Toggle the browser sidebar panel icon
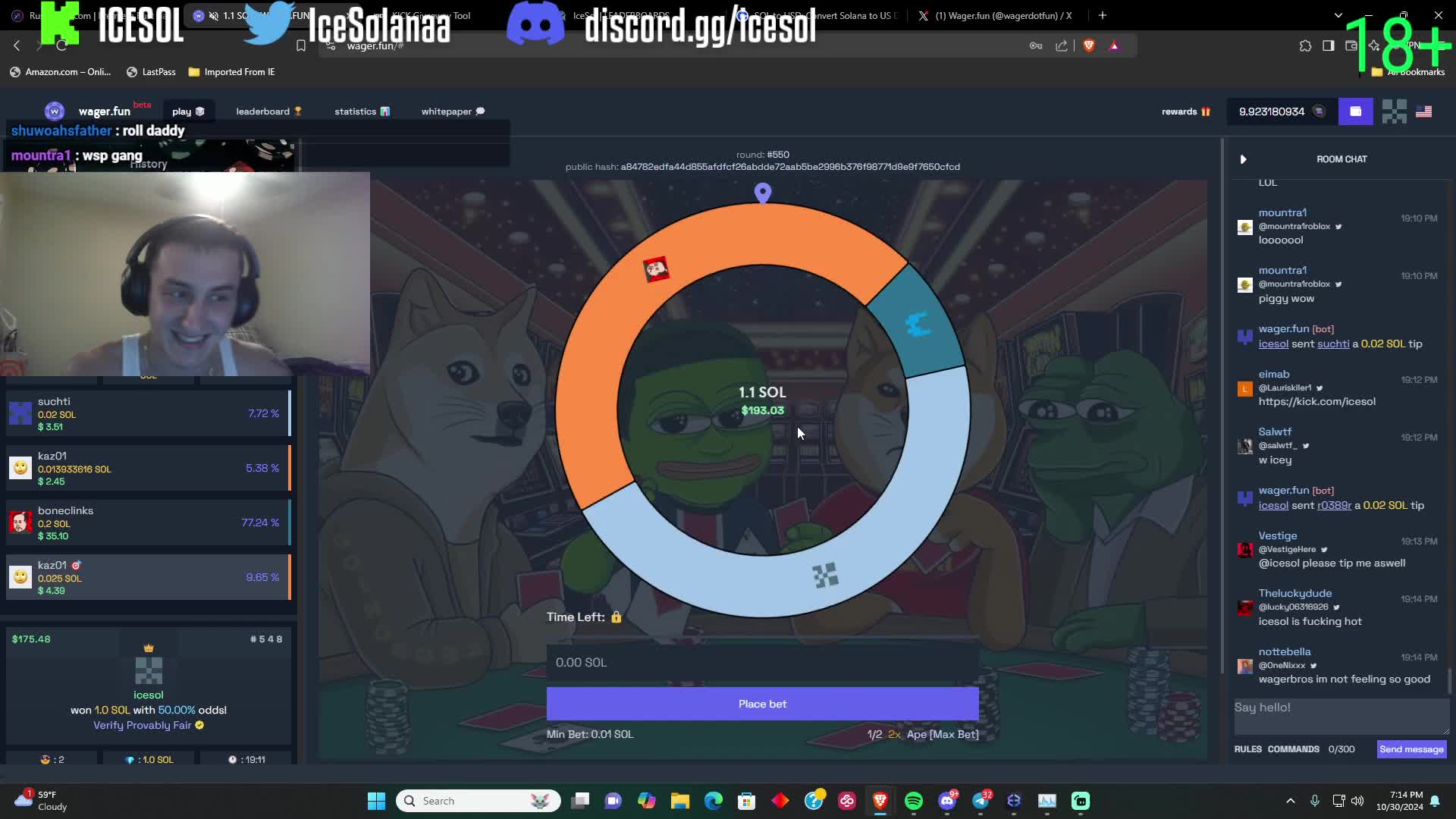This screenshot has width=1456, height=819. tap(1328, 45)
